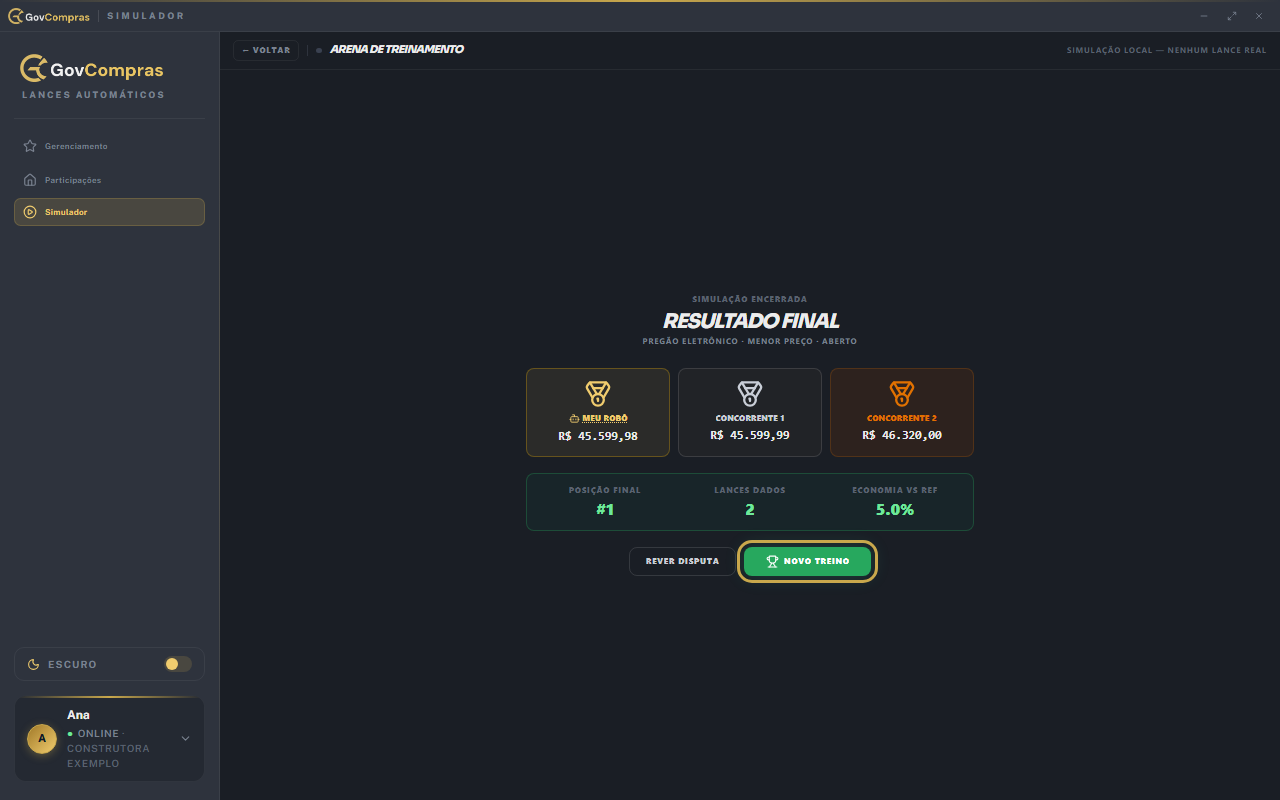This screenshot has width=1280, height=800.
Task: Click the 5.0% economy value
Action: [895, 510]
